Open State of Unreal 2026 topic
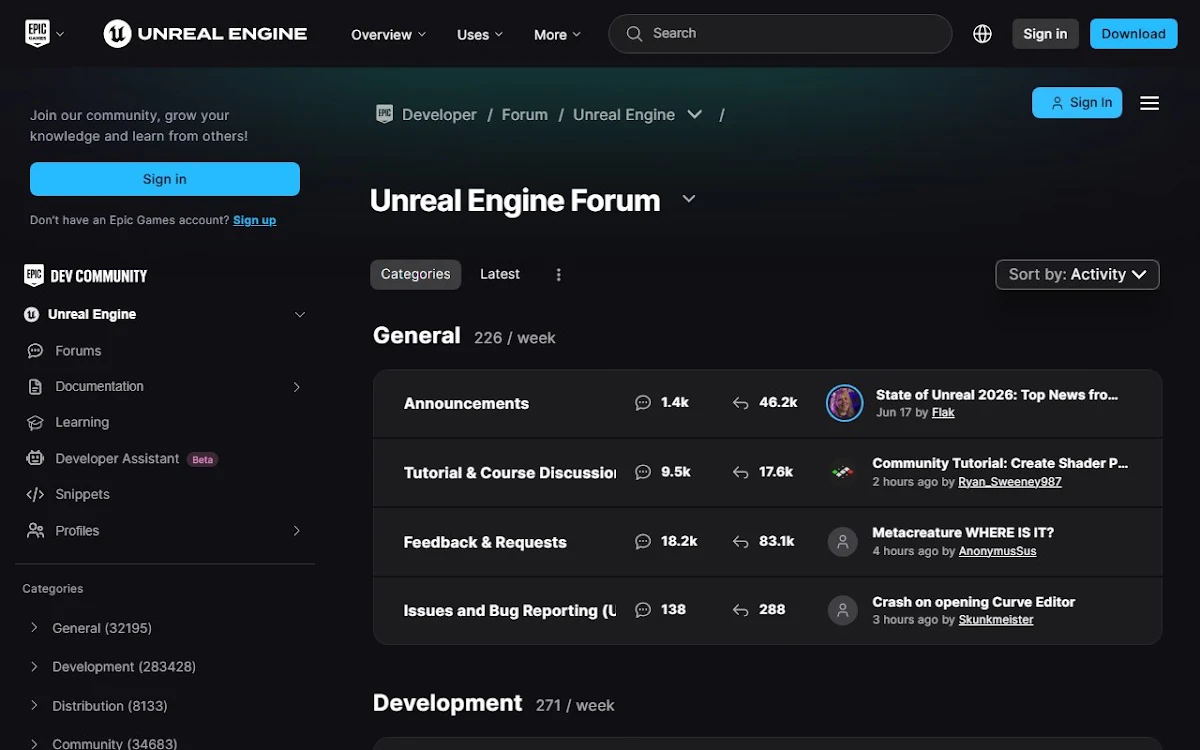Screen dimensions: 1200x750 point(997,395)
